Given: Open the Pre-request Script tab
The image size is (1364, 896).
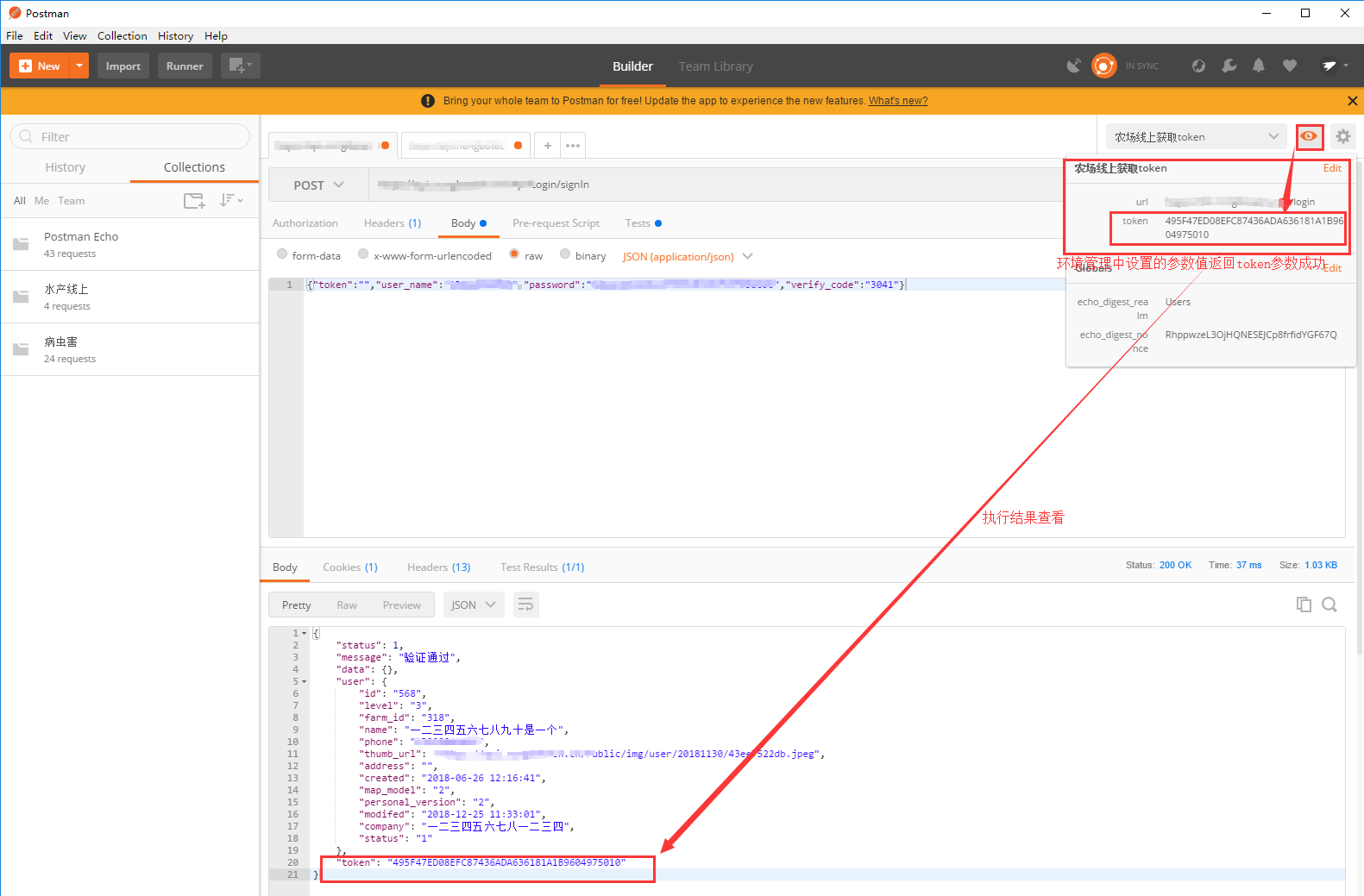Looking at the screenshot, I should [556, 222].
